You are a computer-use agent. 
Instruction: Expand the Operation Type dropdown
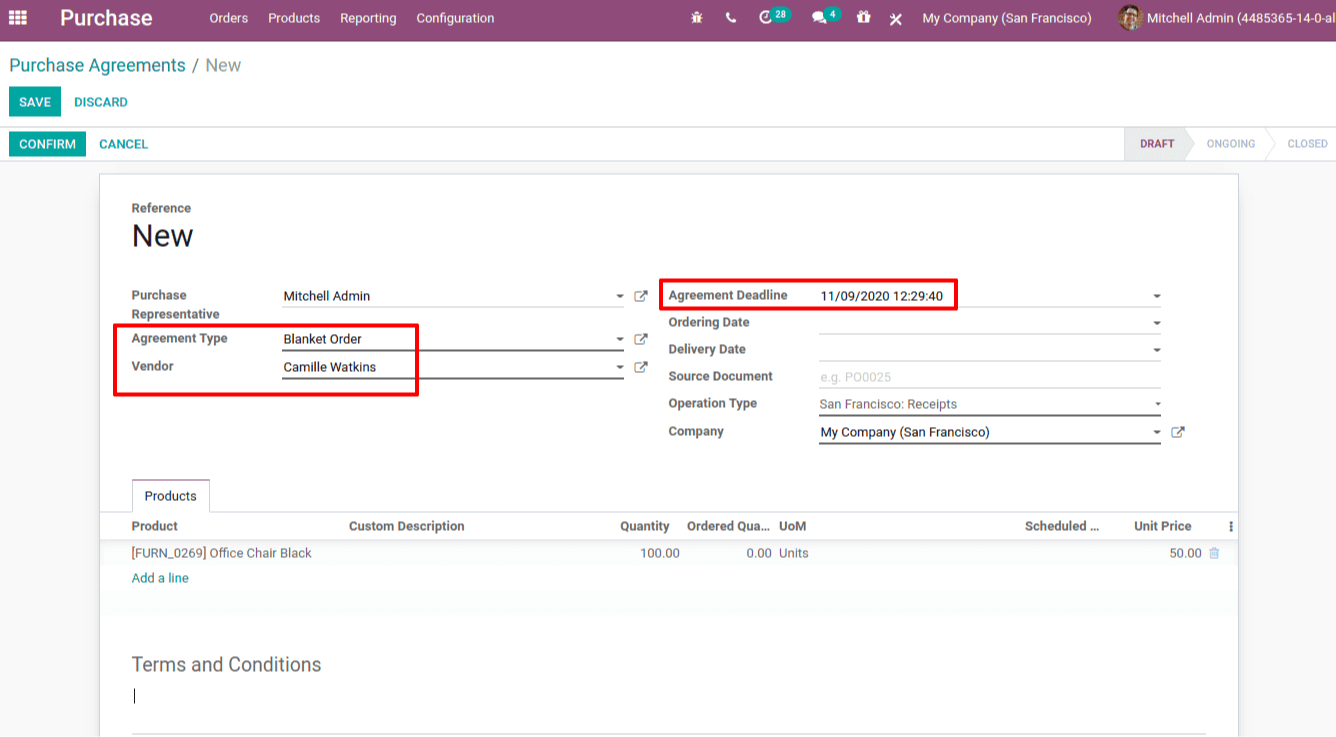[1157, 404]
